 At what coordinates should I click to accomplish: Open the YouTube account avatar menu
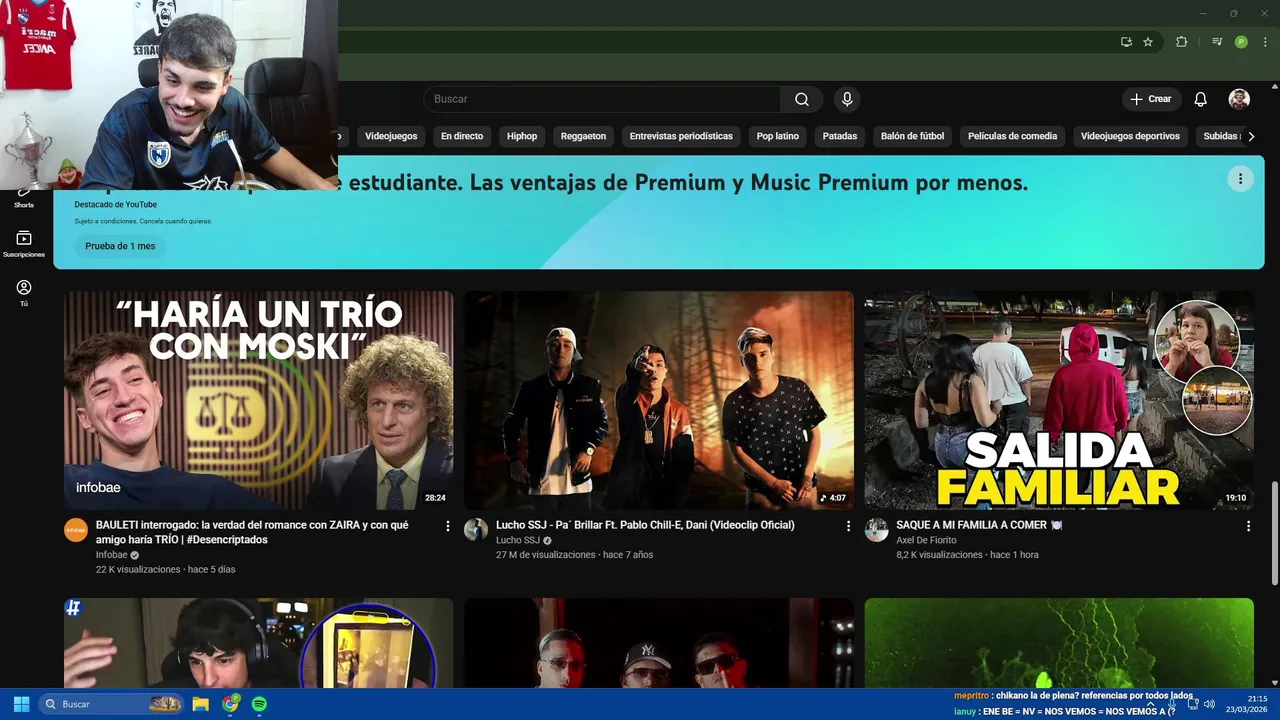pyautogui.click(x=1239, y=99)
